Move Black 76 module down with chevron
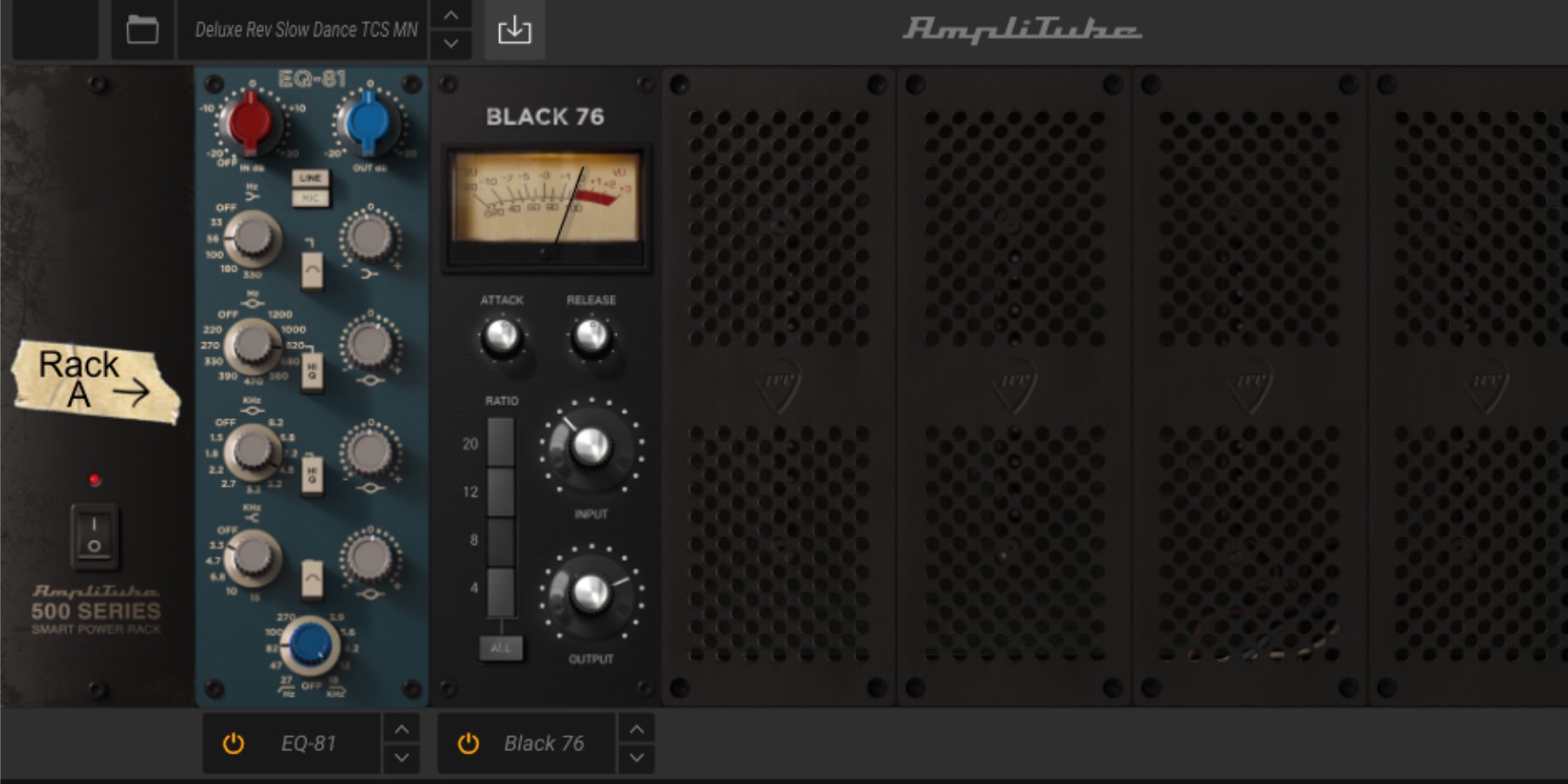1568x784 pixels. pos(637,758)
